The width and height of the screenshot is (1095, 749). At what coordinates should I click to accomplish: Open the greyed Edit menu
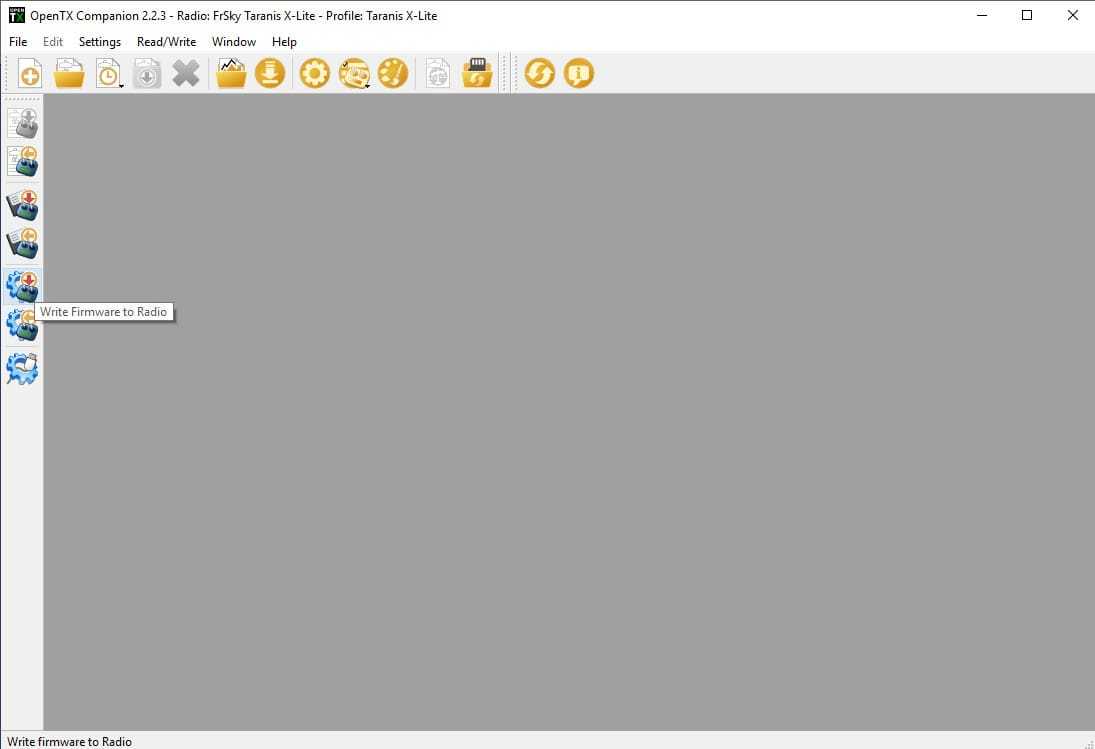pos(53,42)
